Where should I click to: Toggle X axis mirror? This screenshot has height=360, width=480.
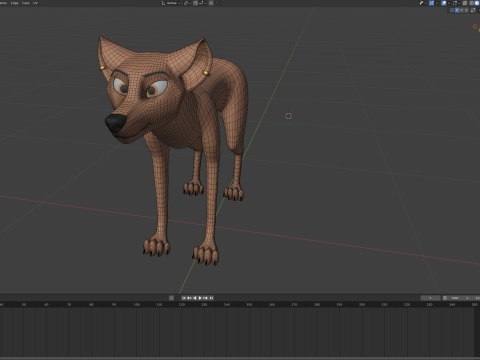(x=457, y=10)
